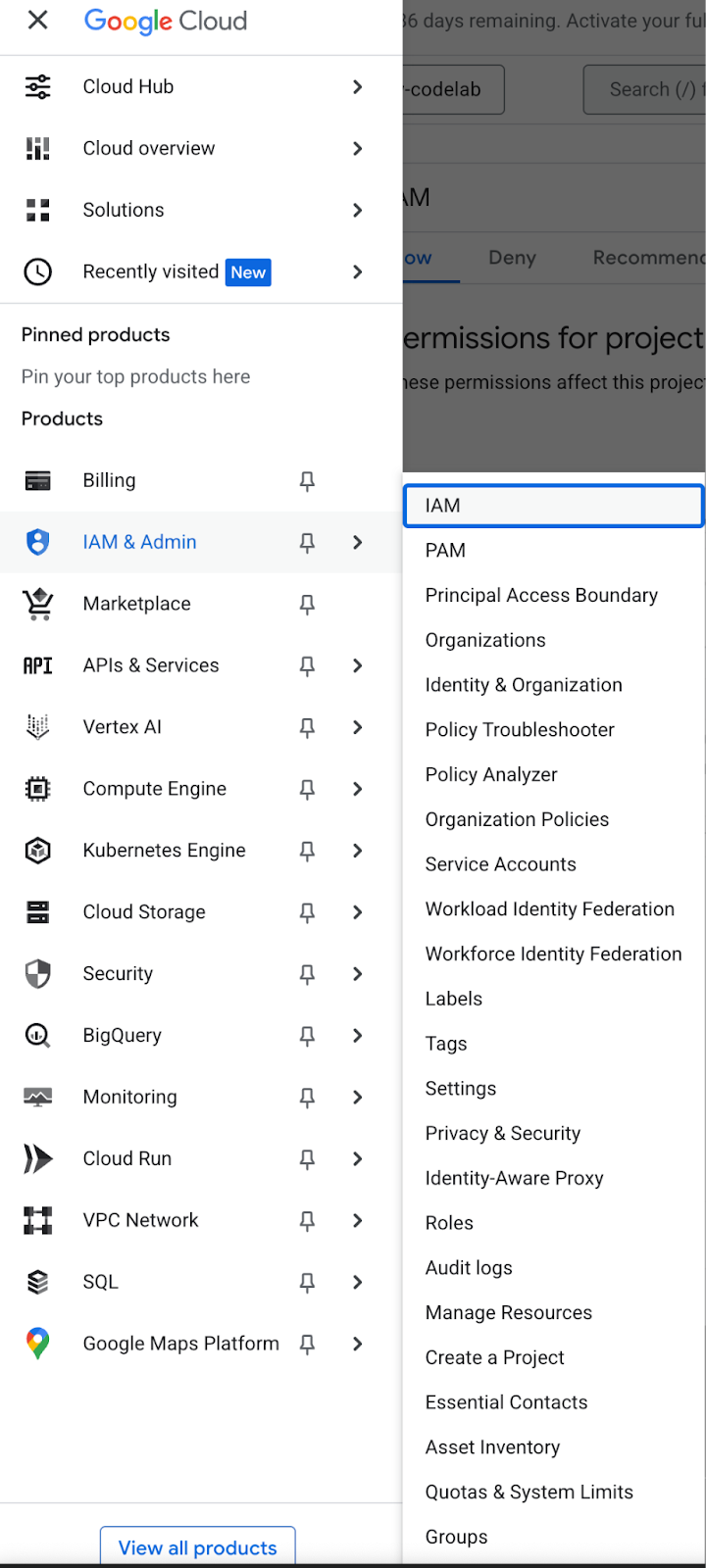This screenshot has width=706, height=1568.
Task: Expand the VPC Network submenu chevron
Action: point(358,1221)
